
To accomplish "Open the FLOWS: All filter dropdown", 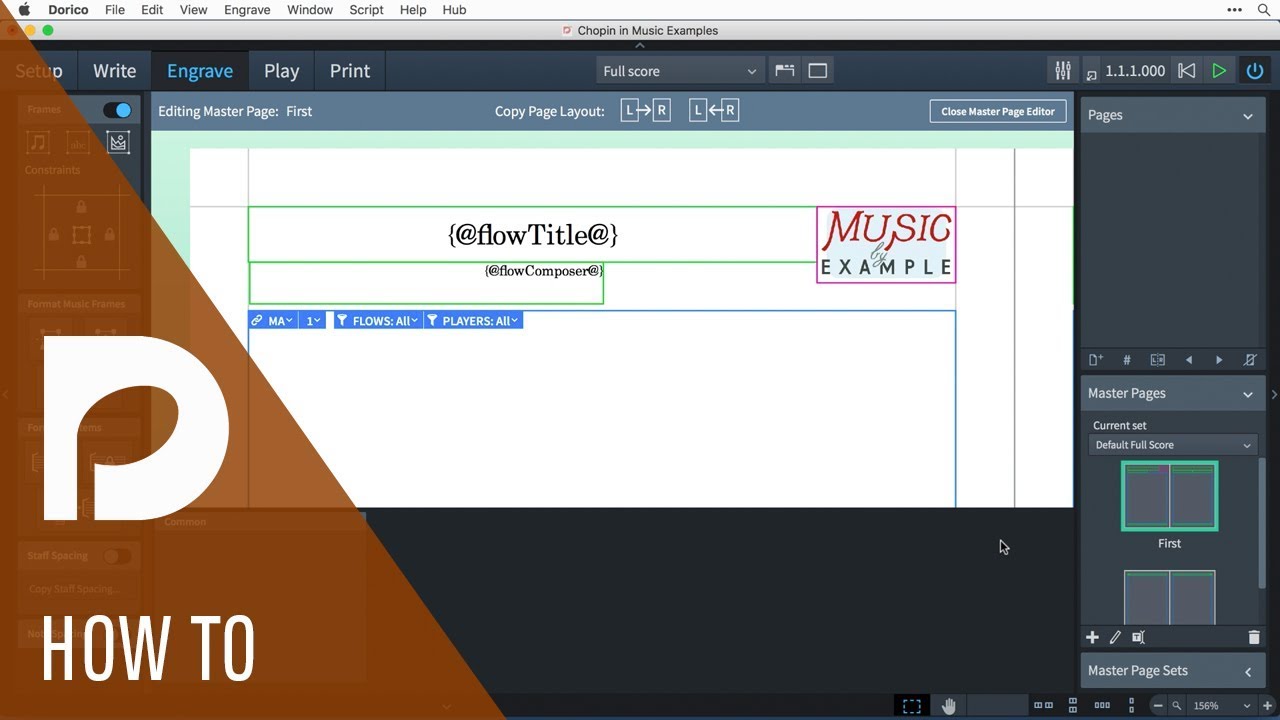I will pyautogui.click(x=377, y=321).
